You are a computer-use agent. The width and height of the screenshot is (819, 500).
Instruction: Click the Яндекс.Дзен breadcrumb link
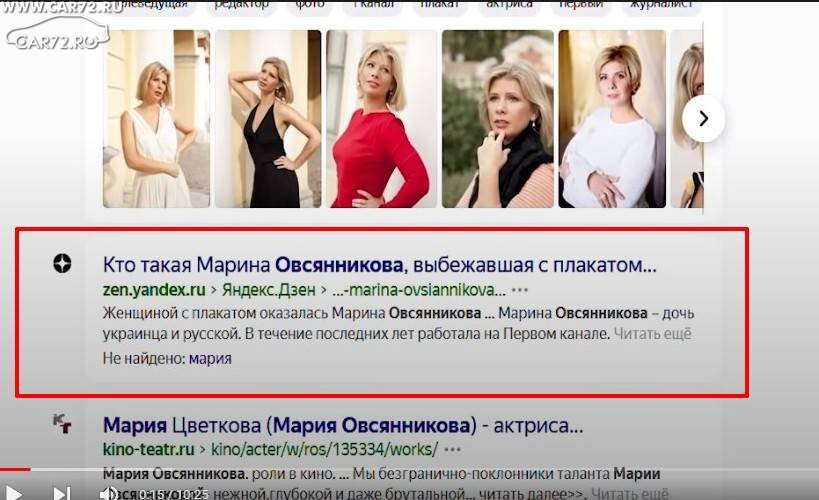268,290
